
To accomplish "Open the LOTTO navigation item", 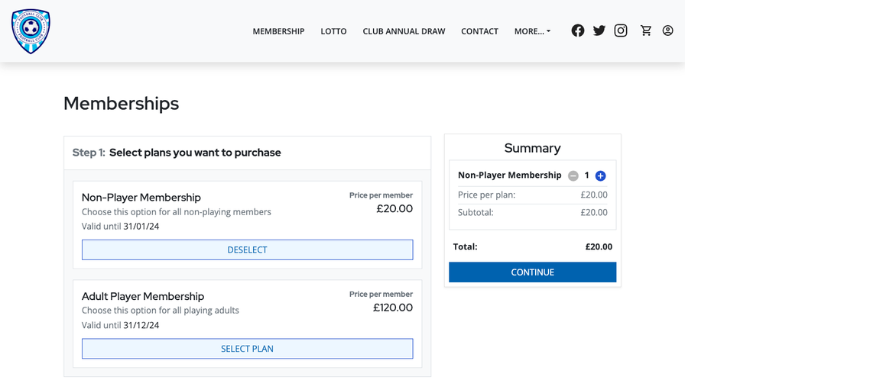I will click(333, 32).
